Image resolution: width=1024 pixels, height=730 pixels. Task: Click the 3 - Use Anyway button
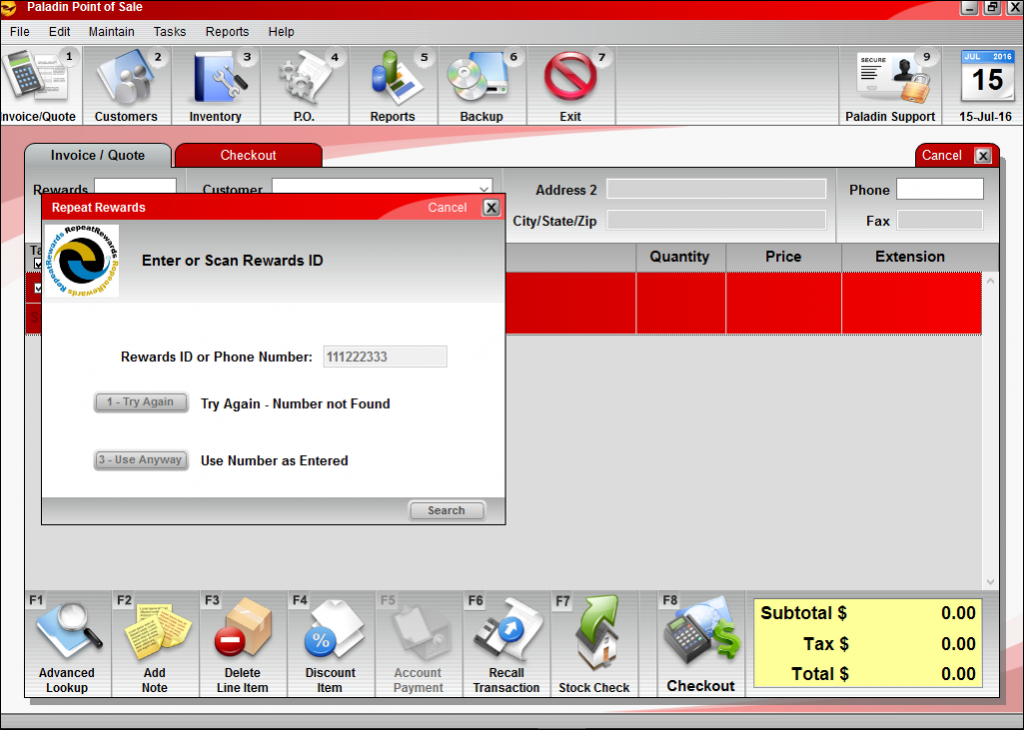click(141, 460)
